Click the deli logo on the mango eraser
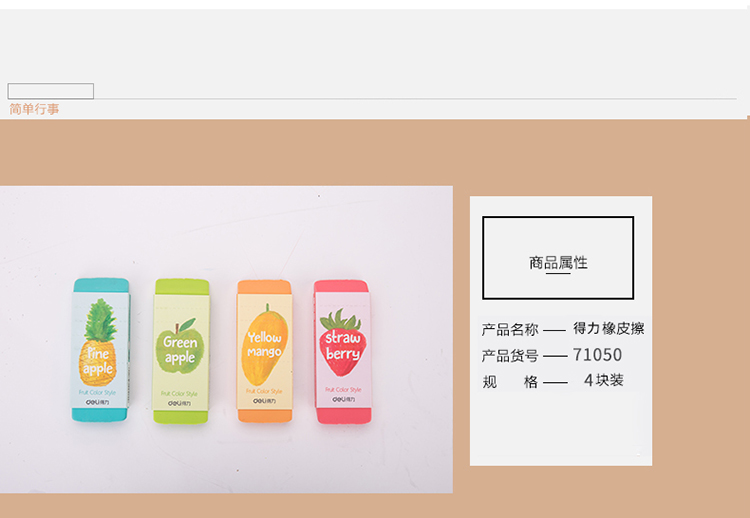The width and height of the screenshot is (750, 518). coord(264,401)
